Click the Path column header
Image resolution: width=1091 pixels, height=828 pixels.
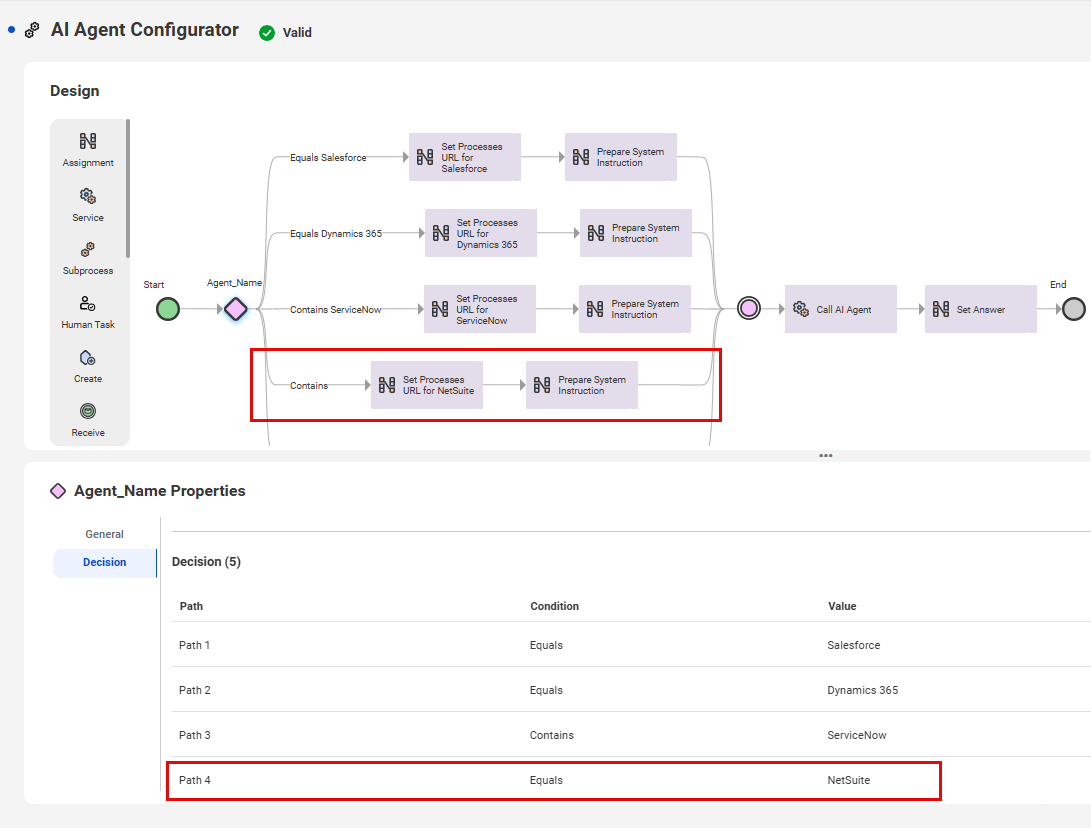coord(191,606)
